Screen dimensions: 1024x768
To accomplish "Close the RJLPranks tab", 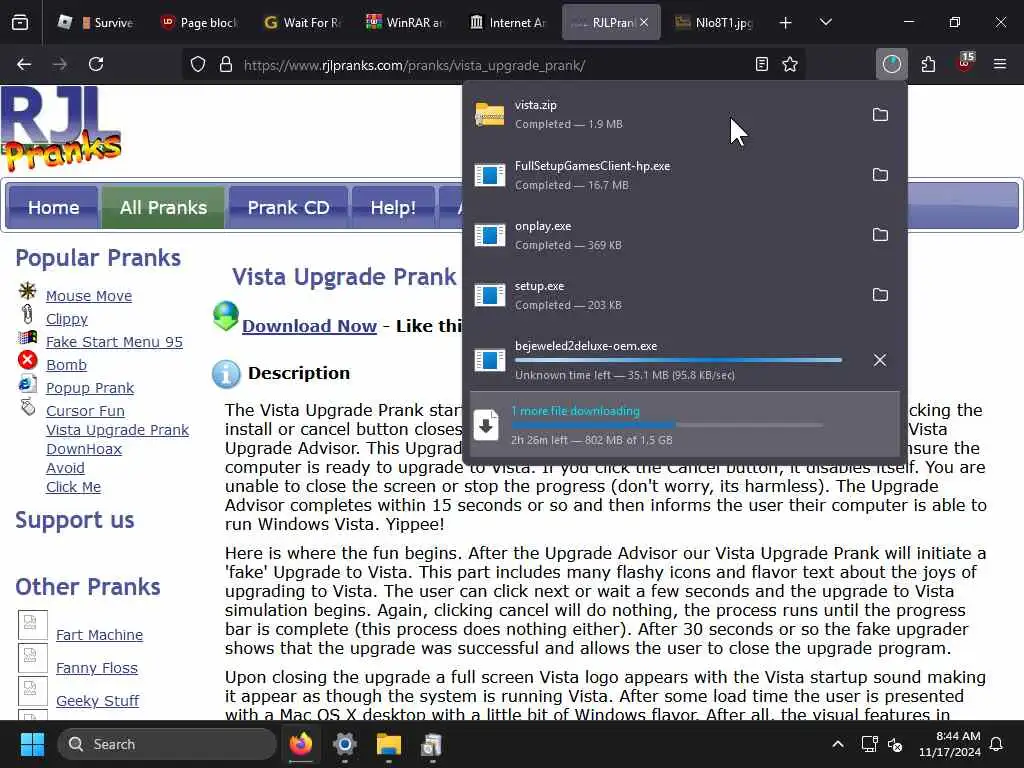I will (x=644, y=22).
